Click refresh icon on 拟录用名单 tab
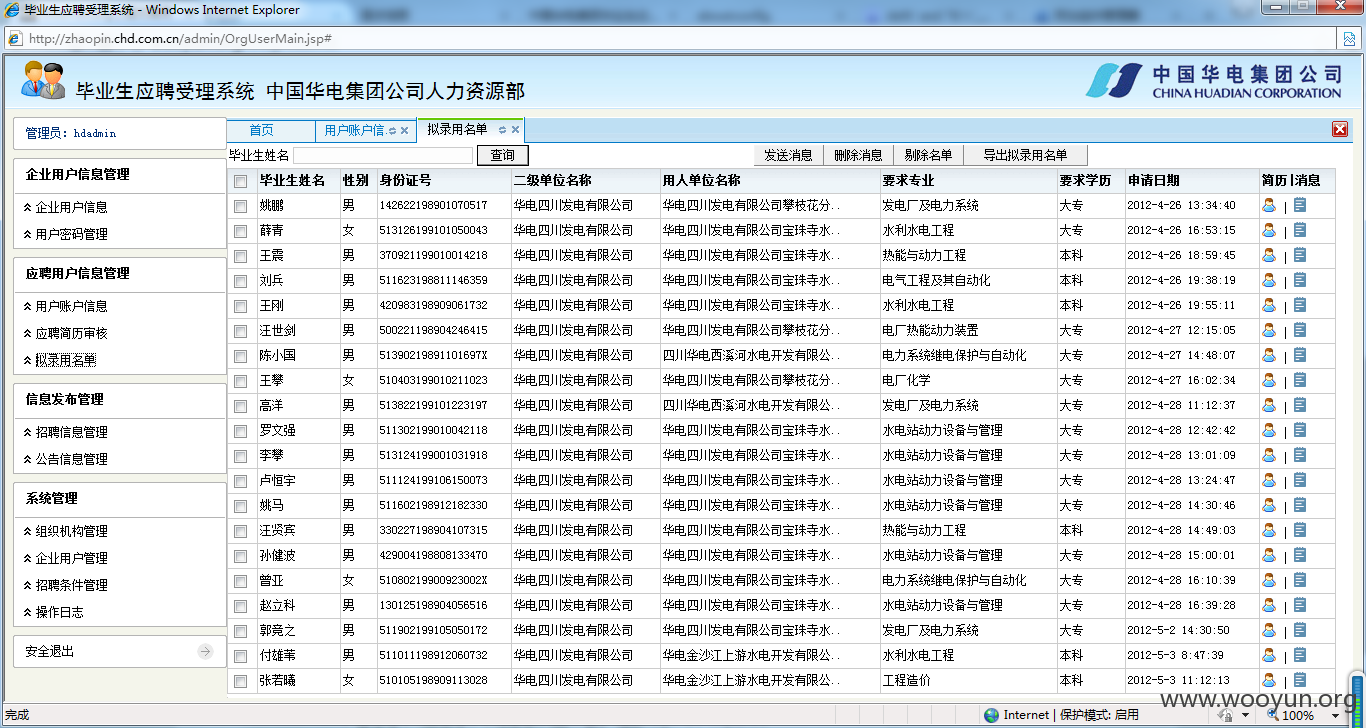Image resolution: width=1366 pixels, height=728 pixels. pos(502,130)
